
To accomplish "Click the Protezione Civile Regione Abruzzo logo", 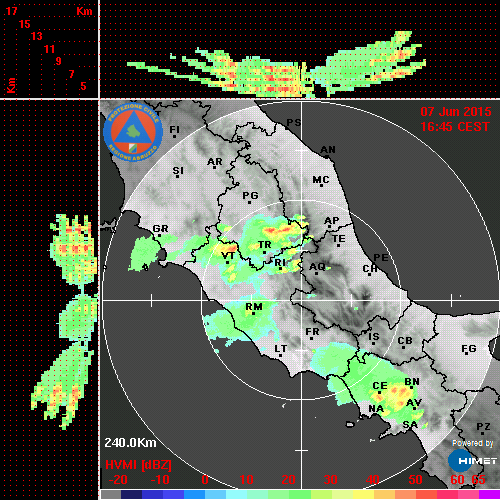I will [x=133, y=133].
